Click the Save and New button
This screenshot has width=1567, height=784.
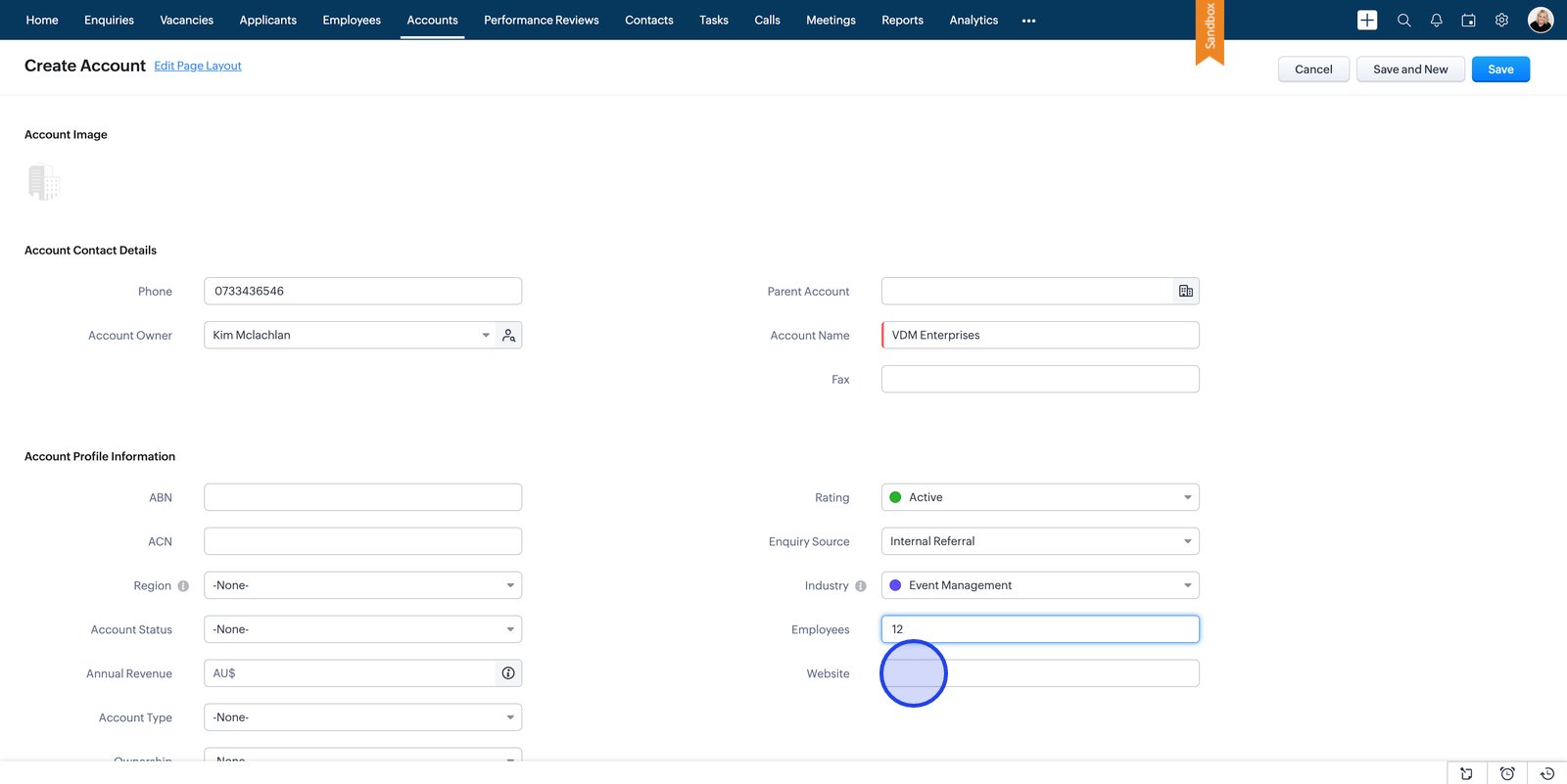point(1410,69)
